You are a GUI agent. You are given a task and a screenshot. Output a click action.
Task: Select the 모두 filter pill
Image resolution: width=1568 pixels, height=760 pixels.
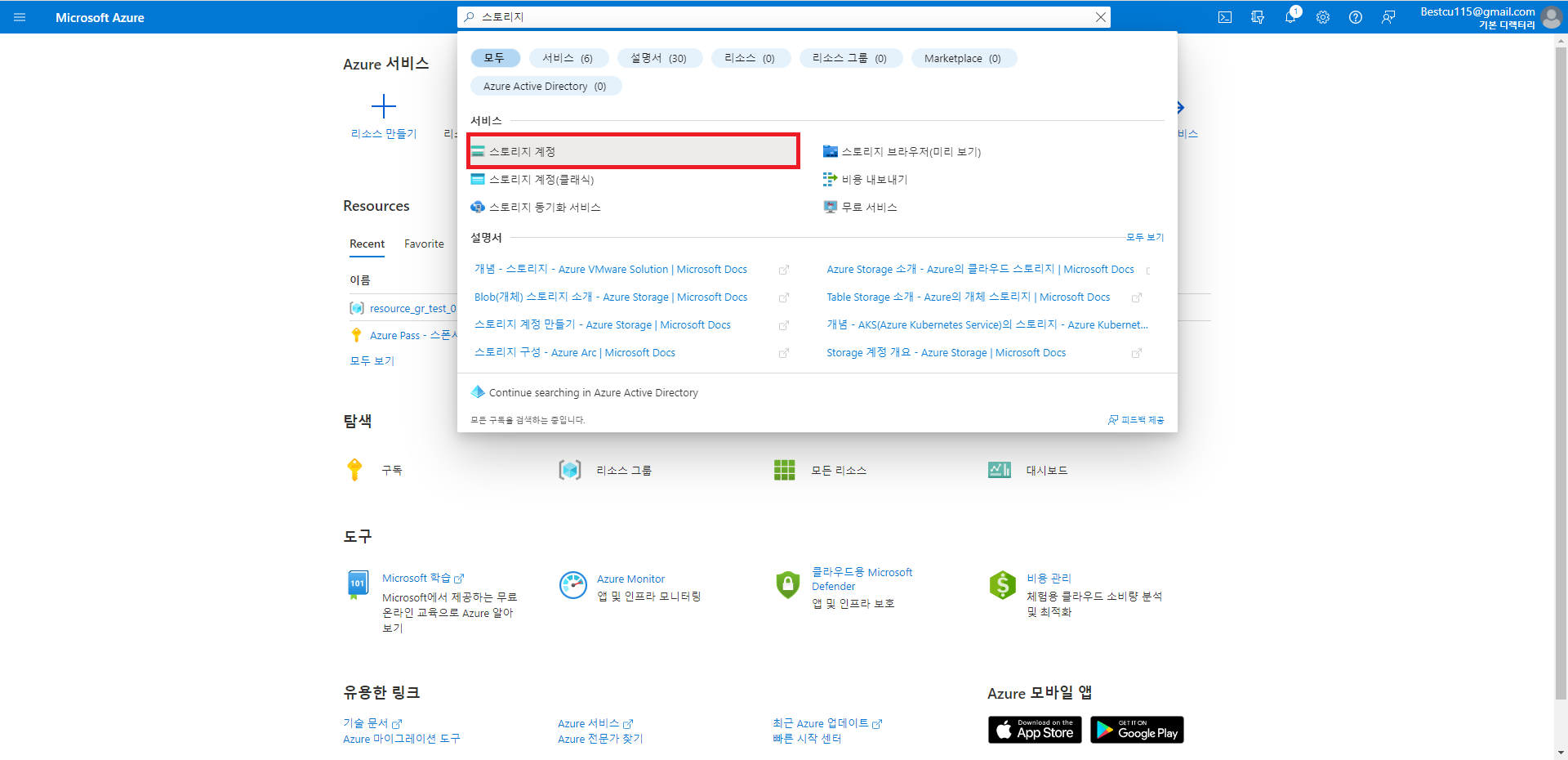coord(495,58)
